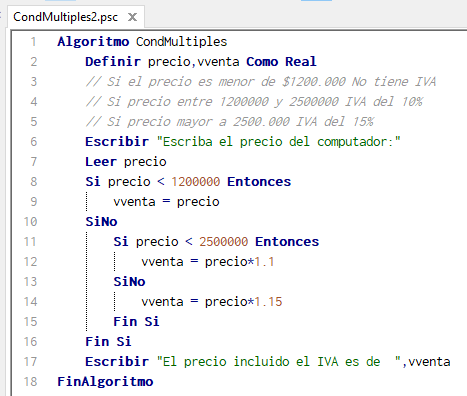Click 'precio,vventa' variables on line 2

[x=193, y=62]
